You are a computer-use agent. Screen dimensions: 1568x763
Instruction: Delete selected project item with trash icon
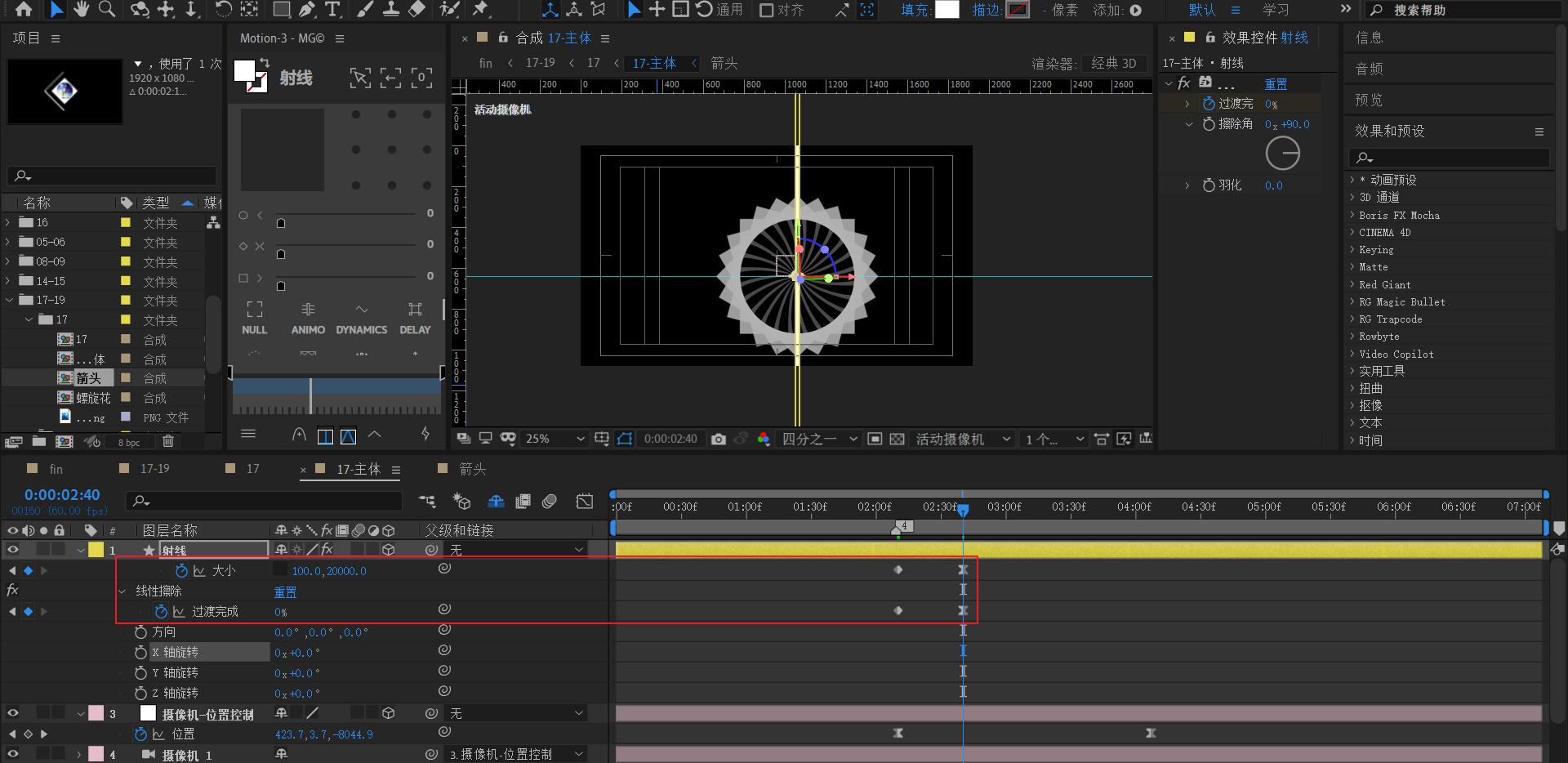pyautogui.click(x=168, y=441)
